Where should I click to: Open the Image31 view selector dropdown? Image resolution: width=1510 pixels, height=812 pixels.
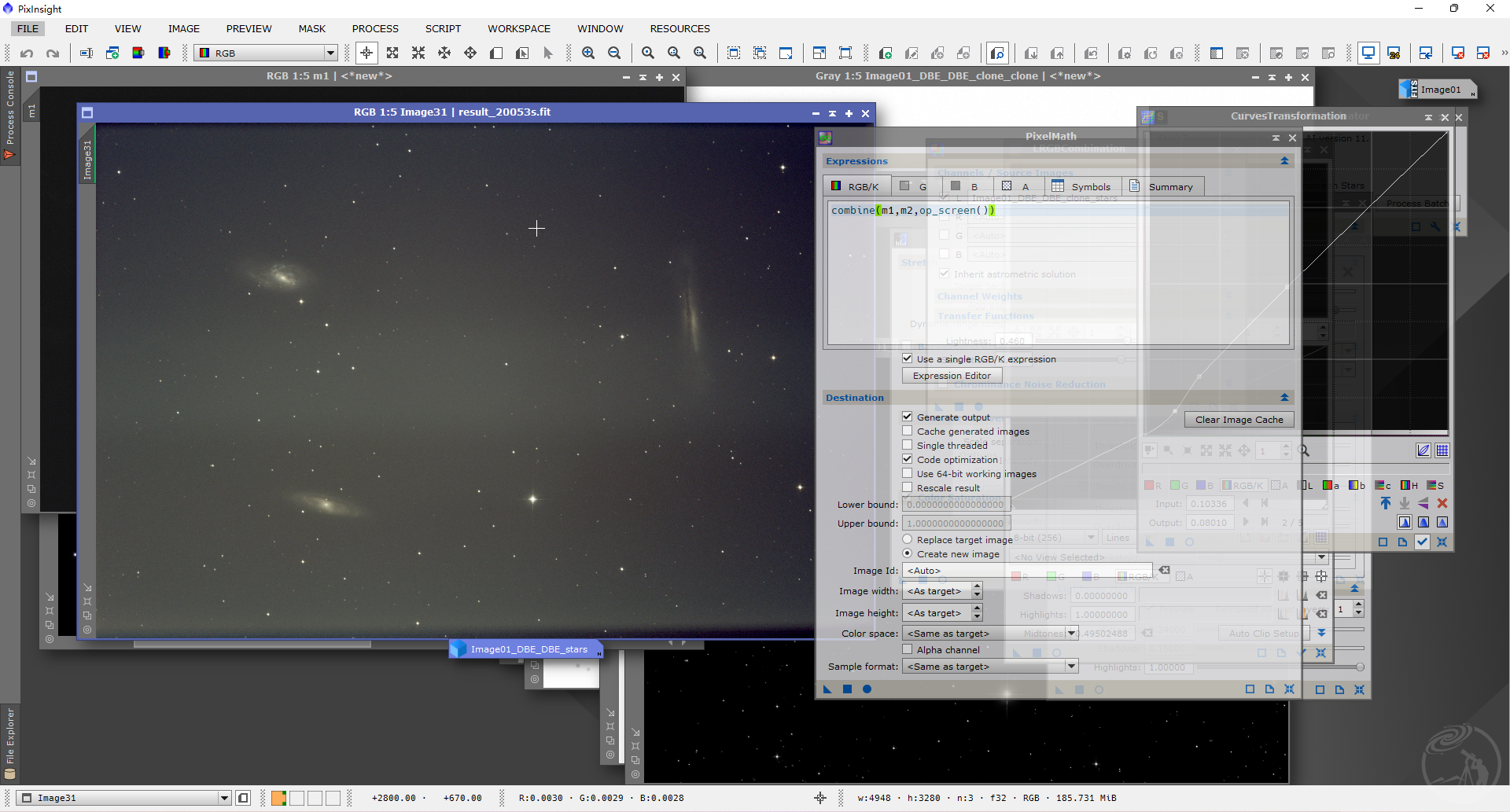[x=123, y=798]
